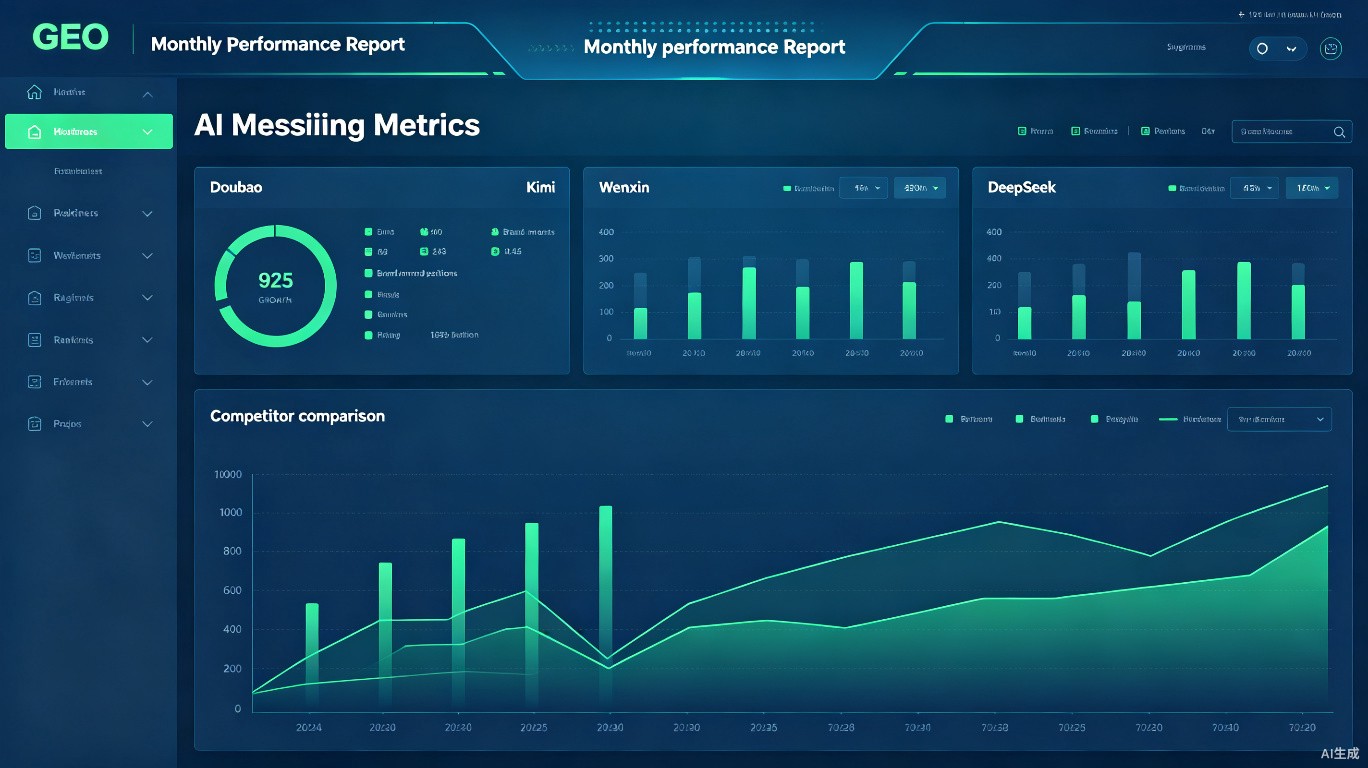Click the sub-item under the highlighted sidebar entry

click(78, 172)
